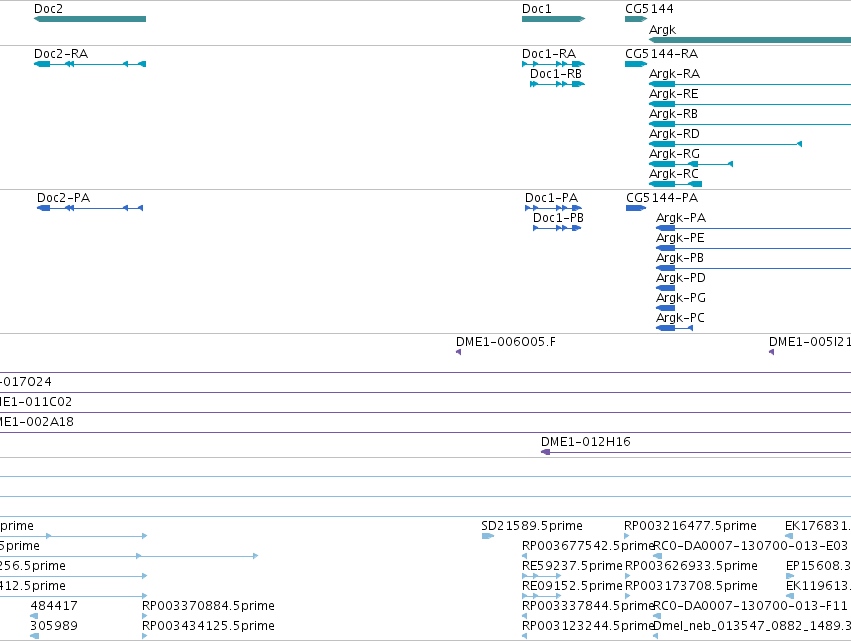The width and height of the screenshot is (851, 641).
Task: Click the RP003626933.5prime EST arrow
Action: (x=627, y=576)
